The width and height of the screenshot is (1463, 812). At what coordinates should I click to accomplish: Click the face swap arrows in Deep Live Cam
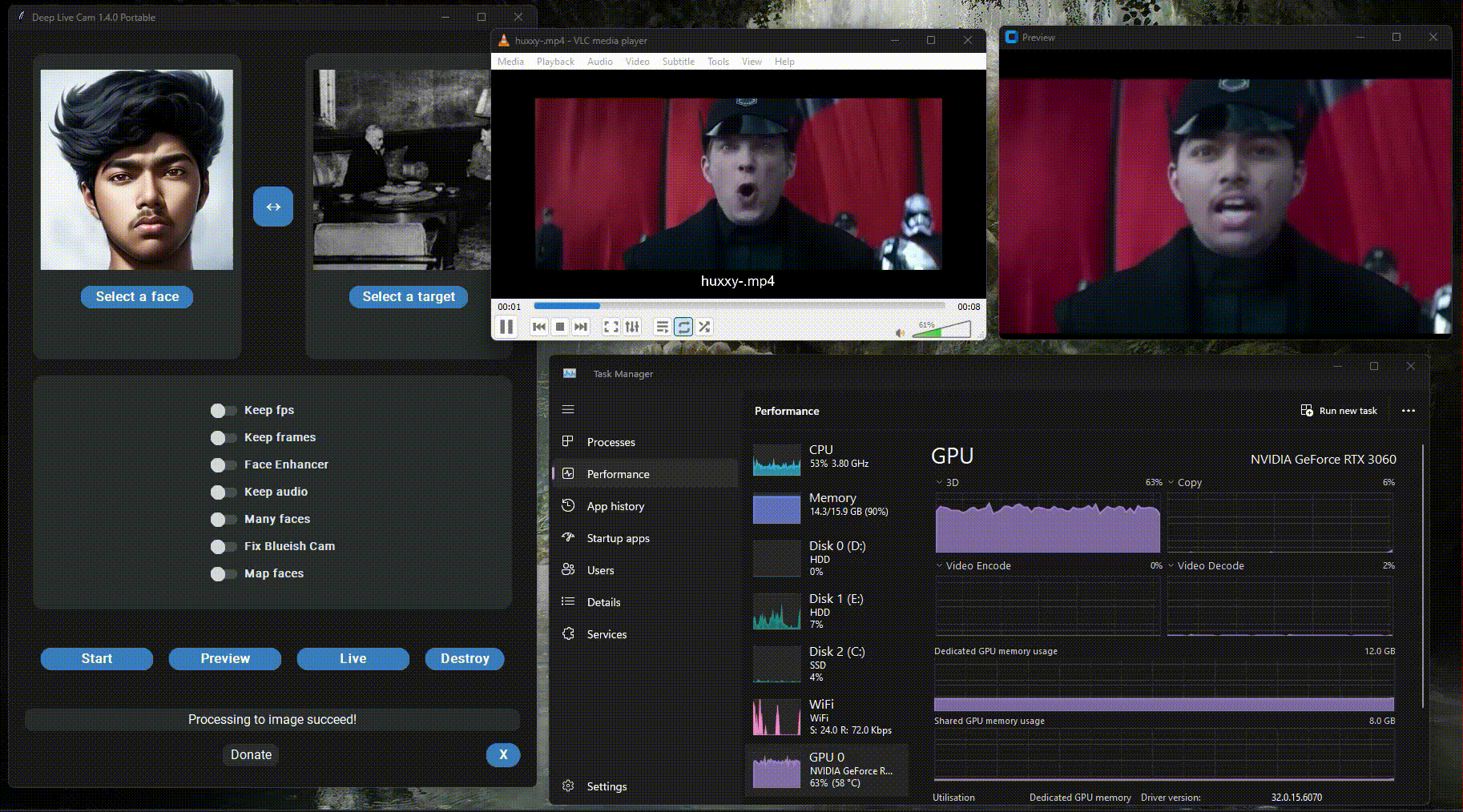[273, 207]
